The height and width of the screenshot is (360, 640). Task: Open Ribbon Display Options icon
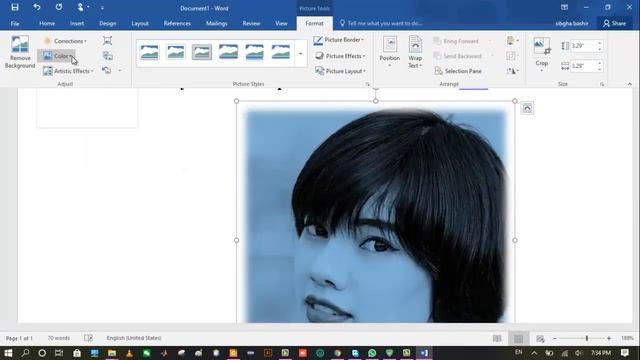pos(564,7)
